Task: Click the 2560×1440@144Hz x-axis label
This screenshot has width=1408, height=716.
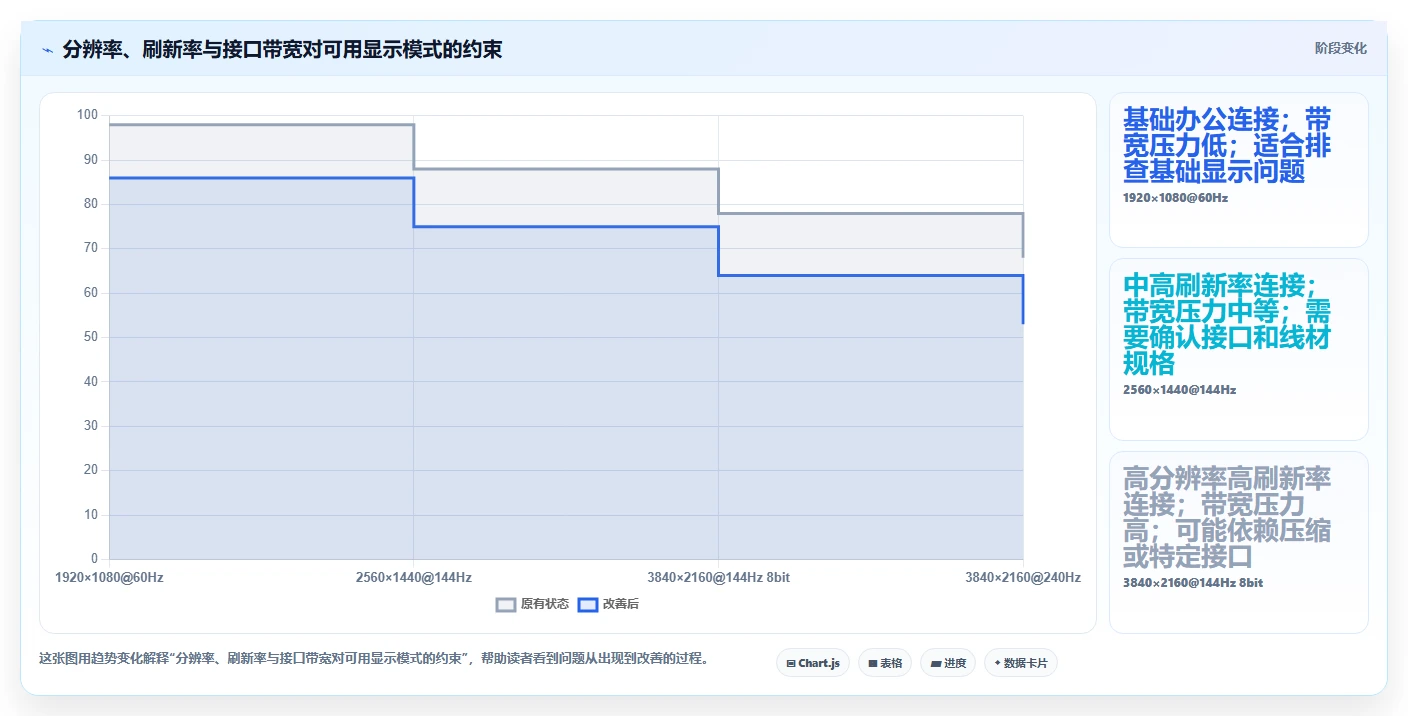Action: pos(413,578)
